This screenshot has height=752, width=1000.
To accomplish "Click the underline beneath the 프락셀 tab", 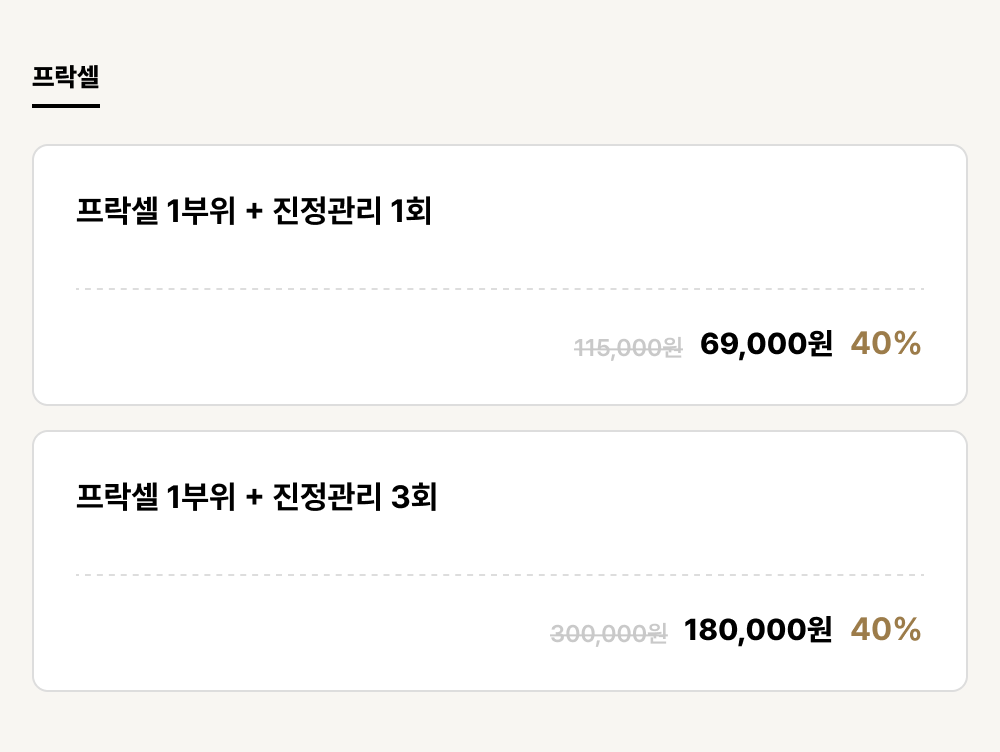I will [66, 106].
